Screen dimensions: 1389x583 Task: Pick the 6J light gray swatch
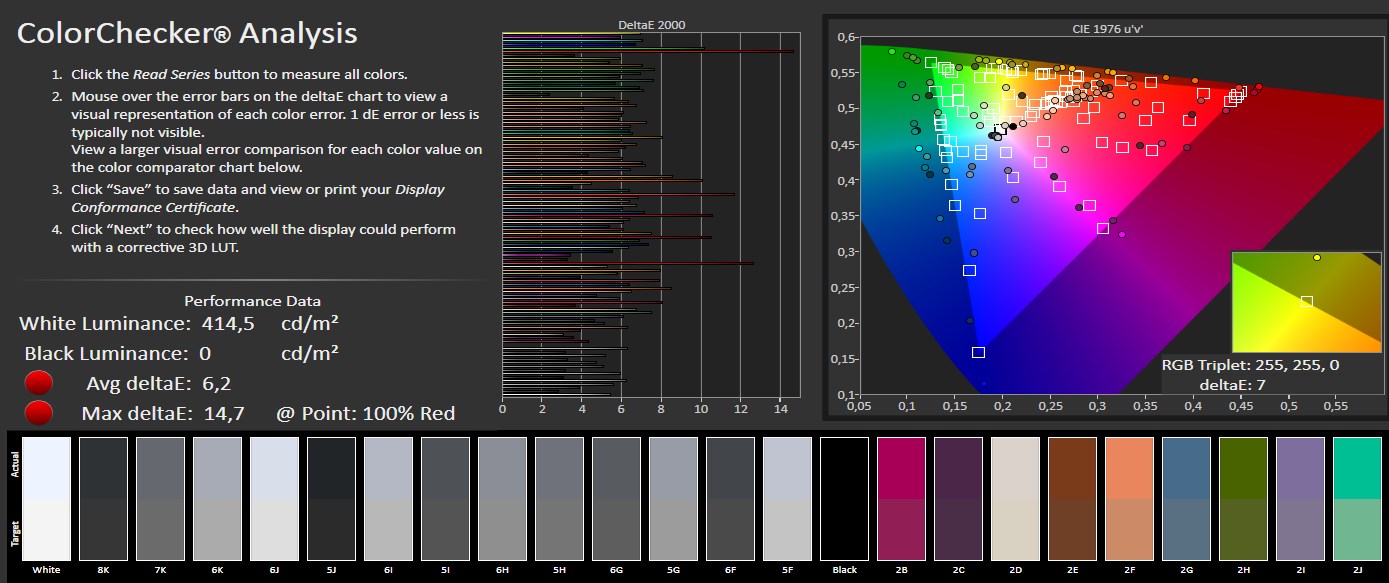click(x=274, y=498)
